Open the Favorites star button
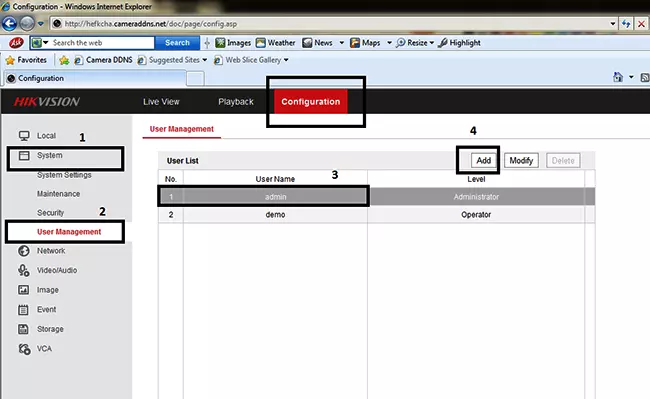 click(26, 60)
